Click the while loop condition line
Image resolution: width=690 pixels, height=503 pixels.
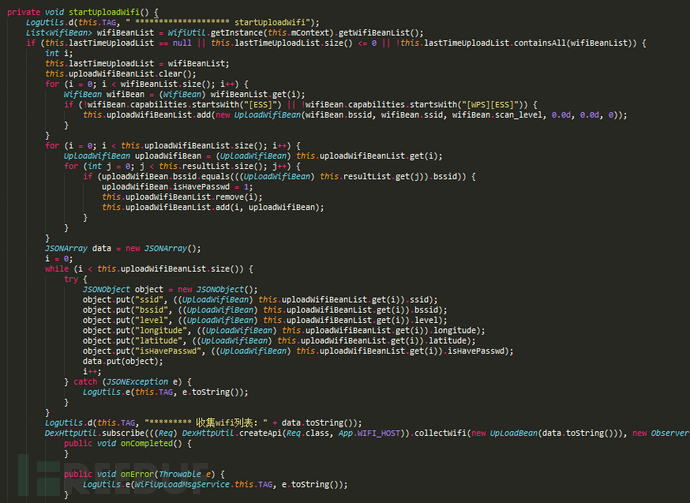(x=149, y=269)
